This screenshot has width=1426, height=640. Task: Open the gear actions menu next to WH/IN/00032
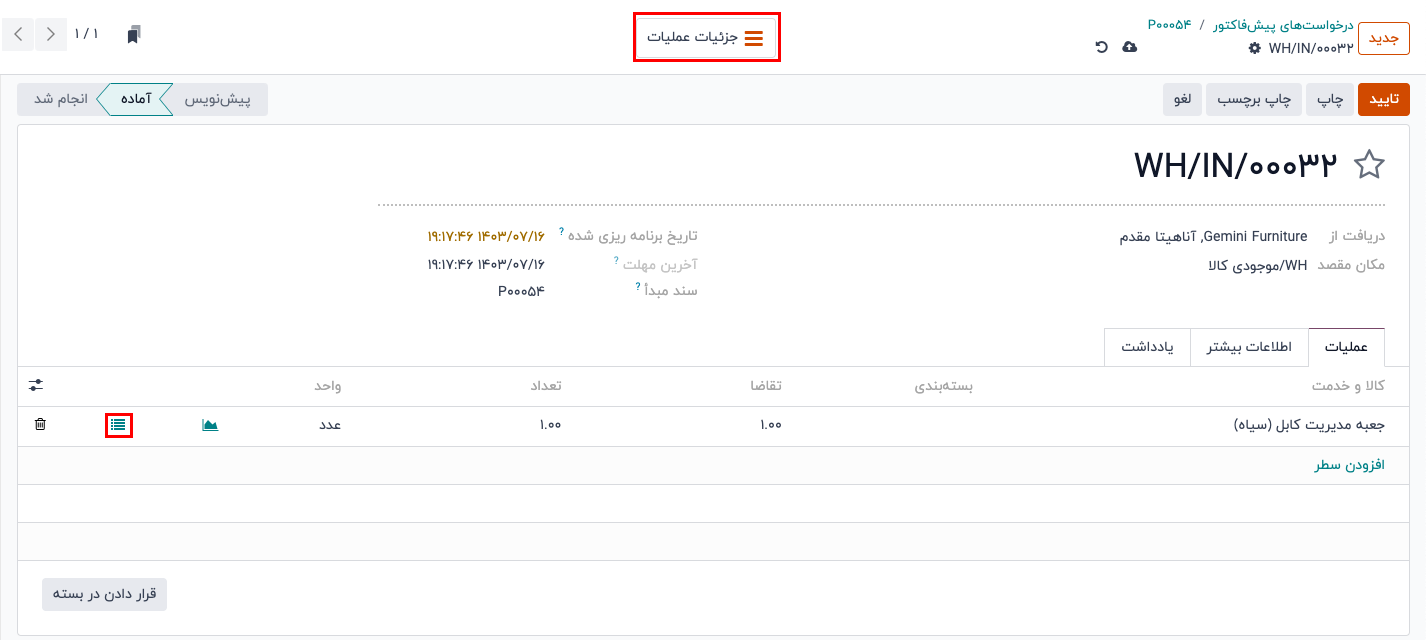click(1255, 48)
